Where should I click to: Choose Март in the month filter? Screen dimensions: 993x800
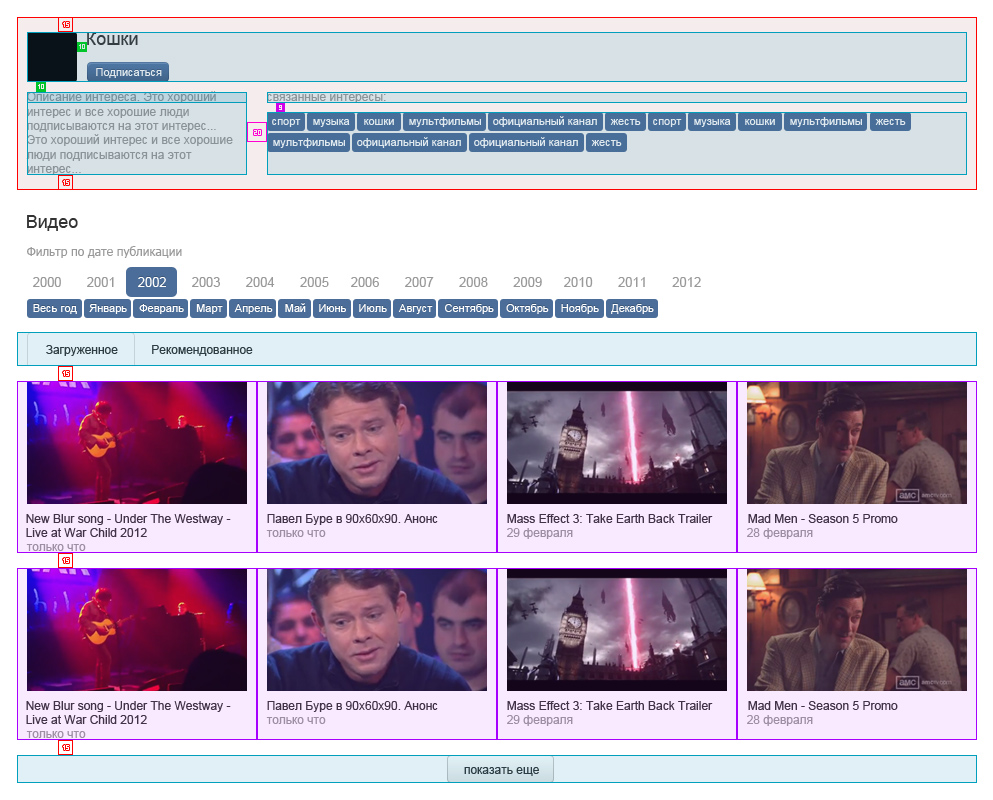tap(209, 308)
